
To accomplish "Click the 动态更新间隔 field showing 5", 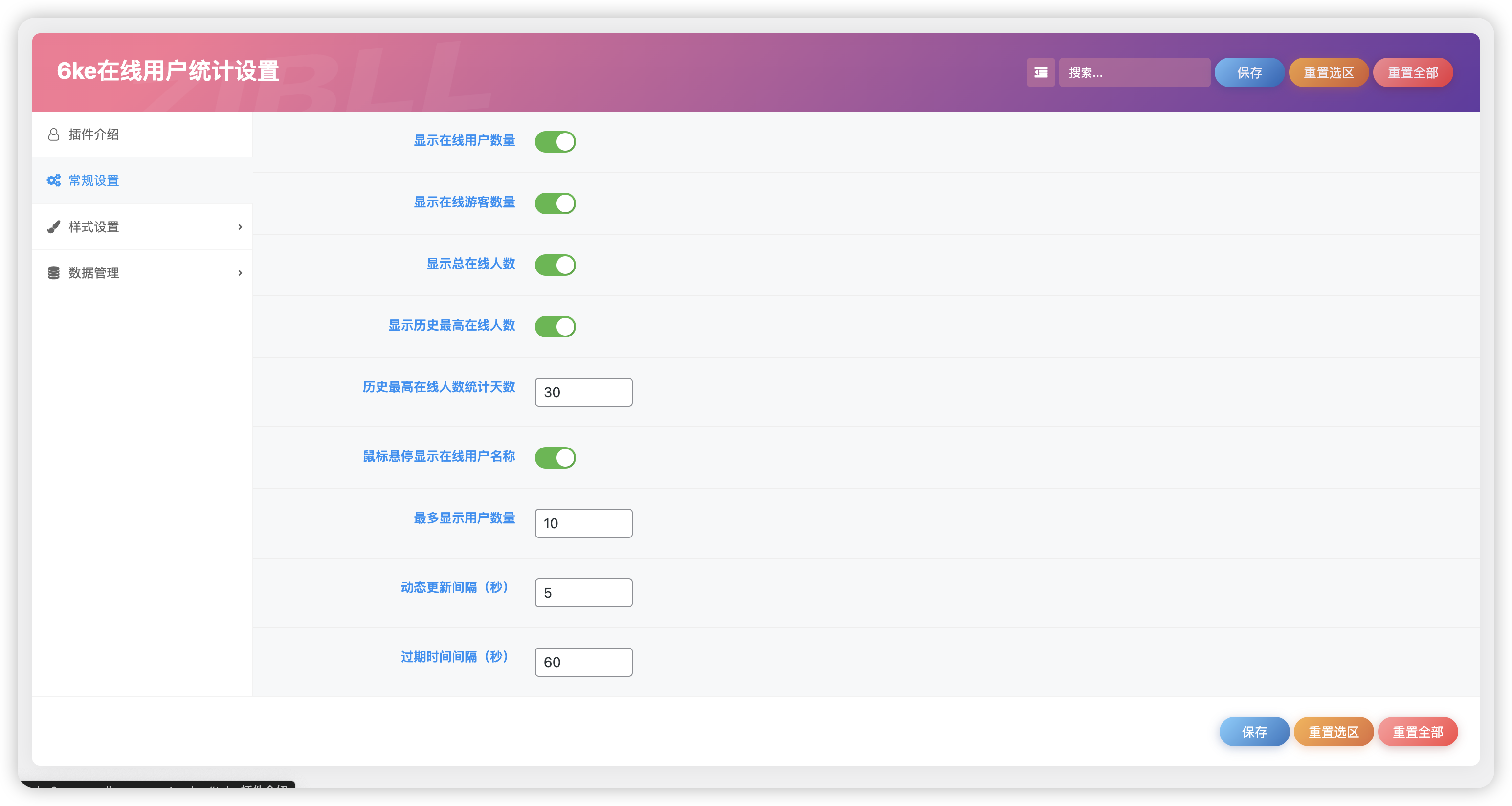I will [583, 592].
